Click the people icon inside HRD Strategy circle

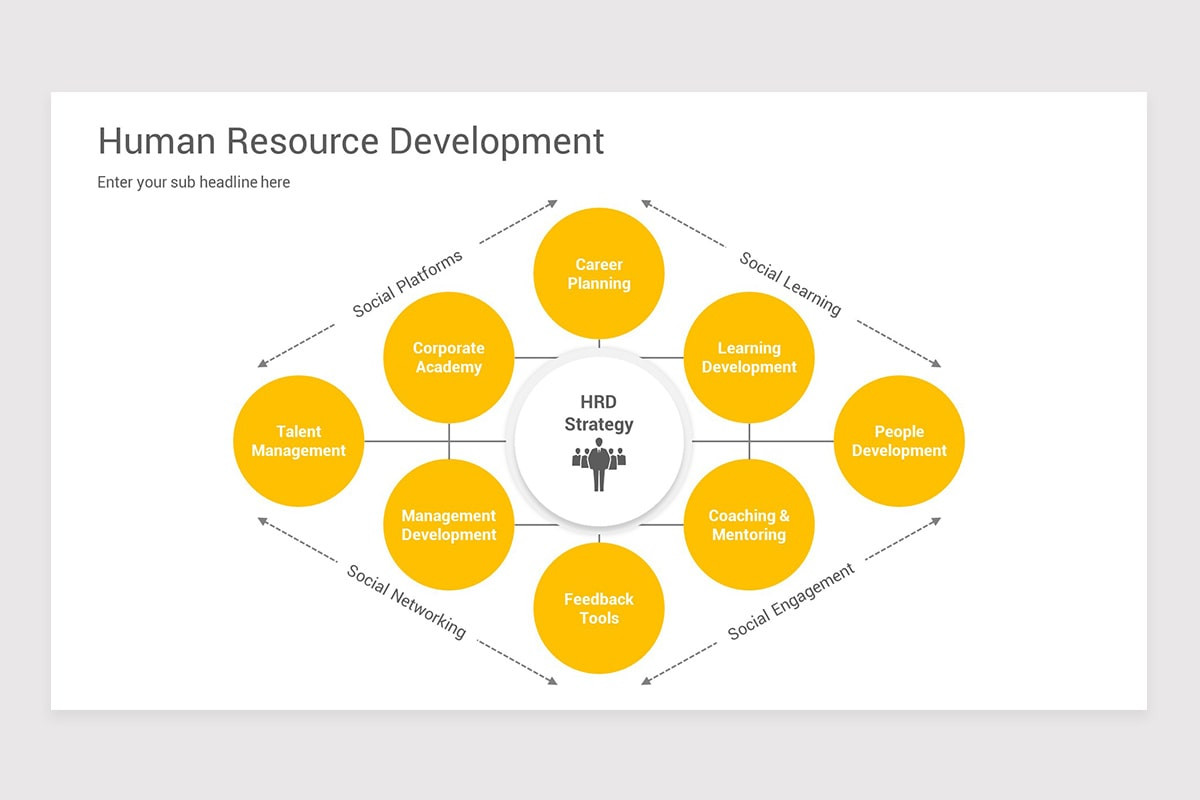point(599,460)
